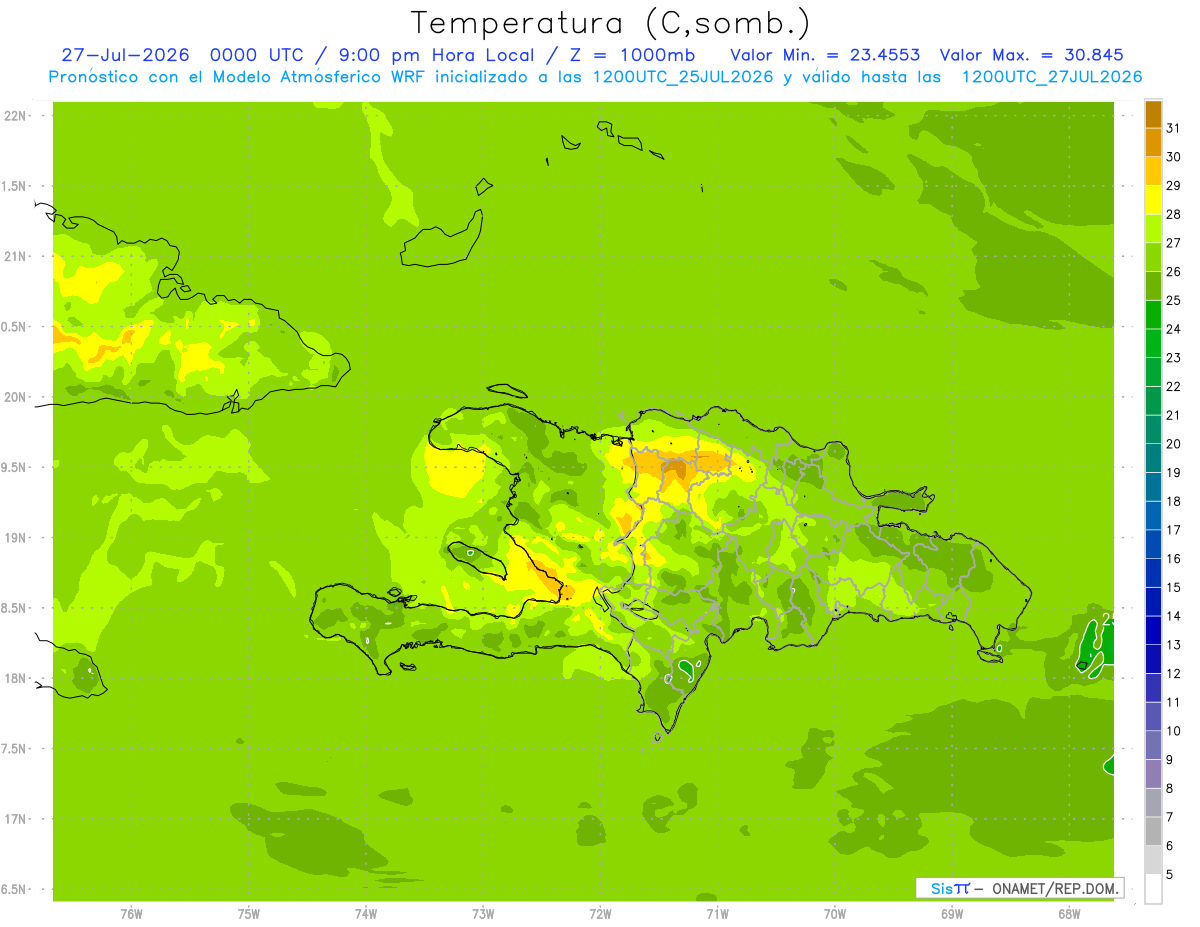Click the "ONAMET/REP.DOM." credit label

1055,888
